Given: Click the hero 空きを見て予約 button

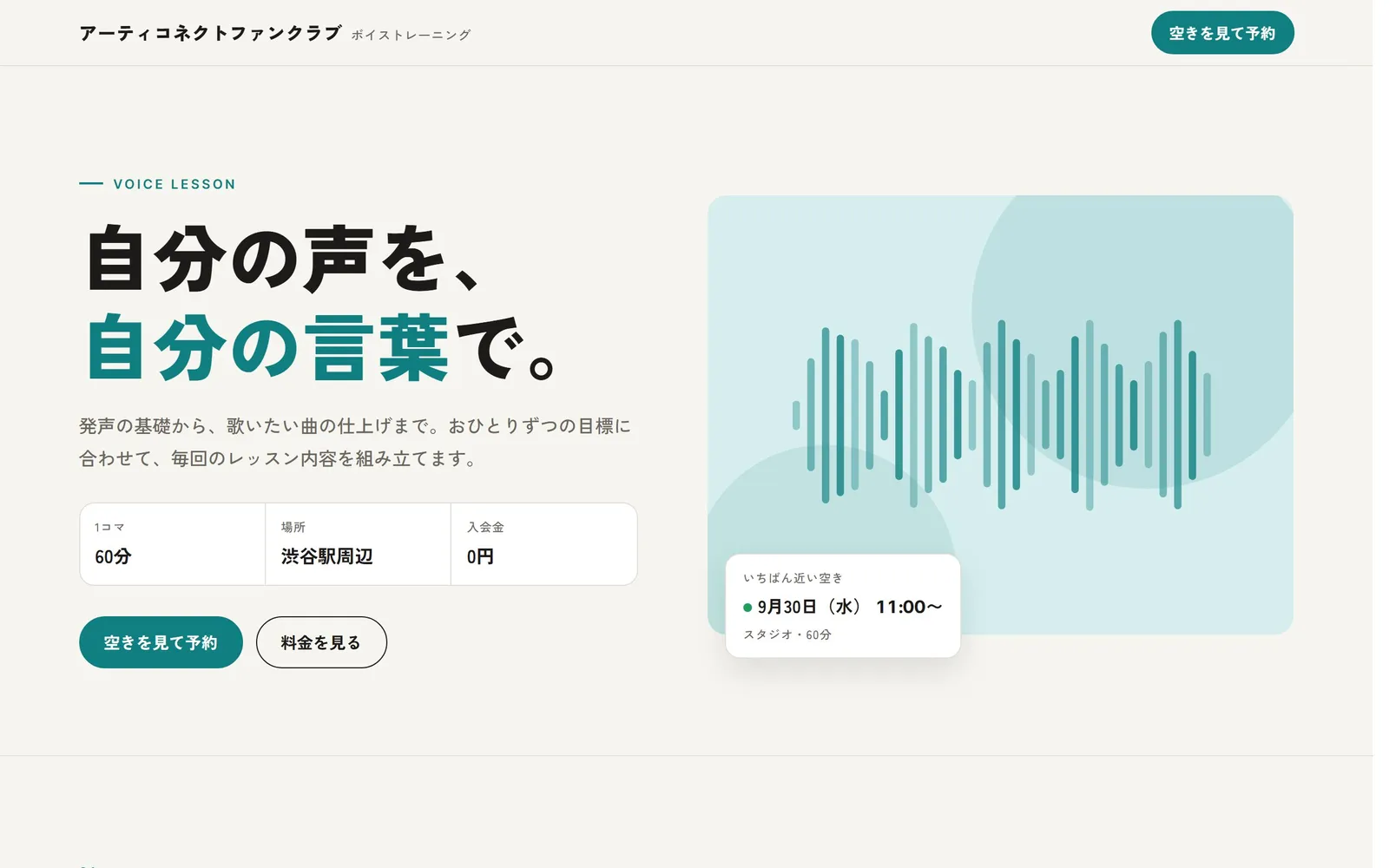Looking at the screenshot, I should [161, 642].
